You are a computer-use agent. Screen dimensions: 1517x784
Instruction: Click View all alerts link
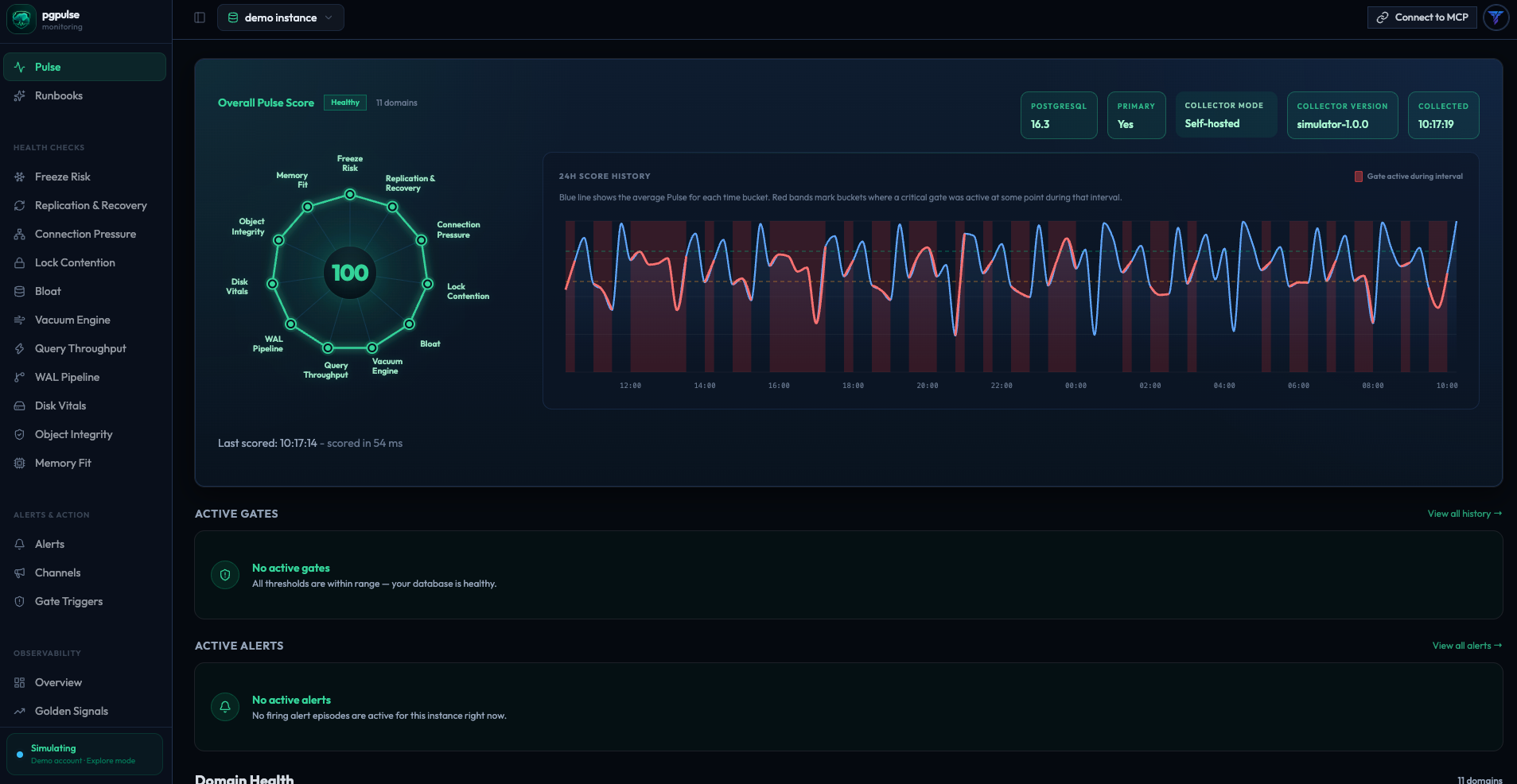1467,646
